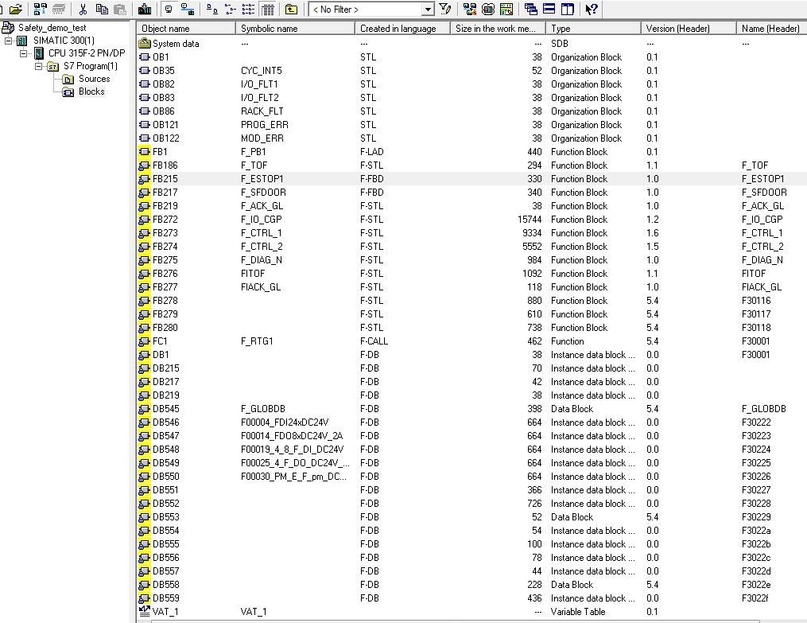Sort by the Object name column header

coord(186,28)
